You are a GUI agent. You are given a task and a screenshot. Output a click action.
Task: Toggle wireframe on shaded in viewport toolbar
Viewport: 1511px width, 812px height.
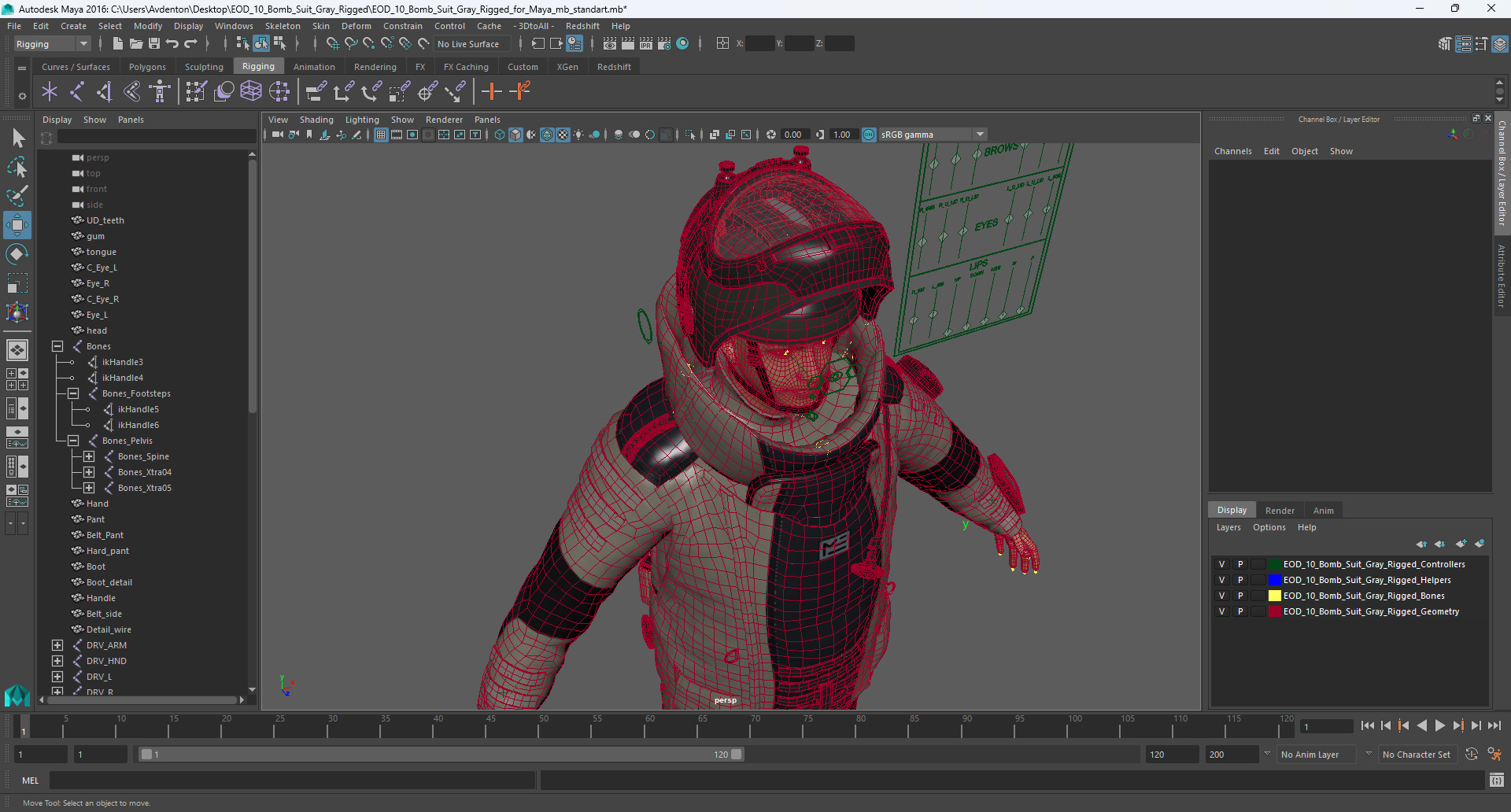(x=547, y=135)
